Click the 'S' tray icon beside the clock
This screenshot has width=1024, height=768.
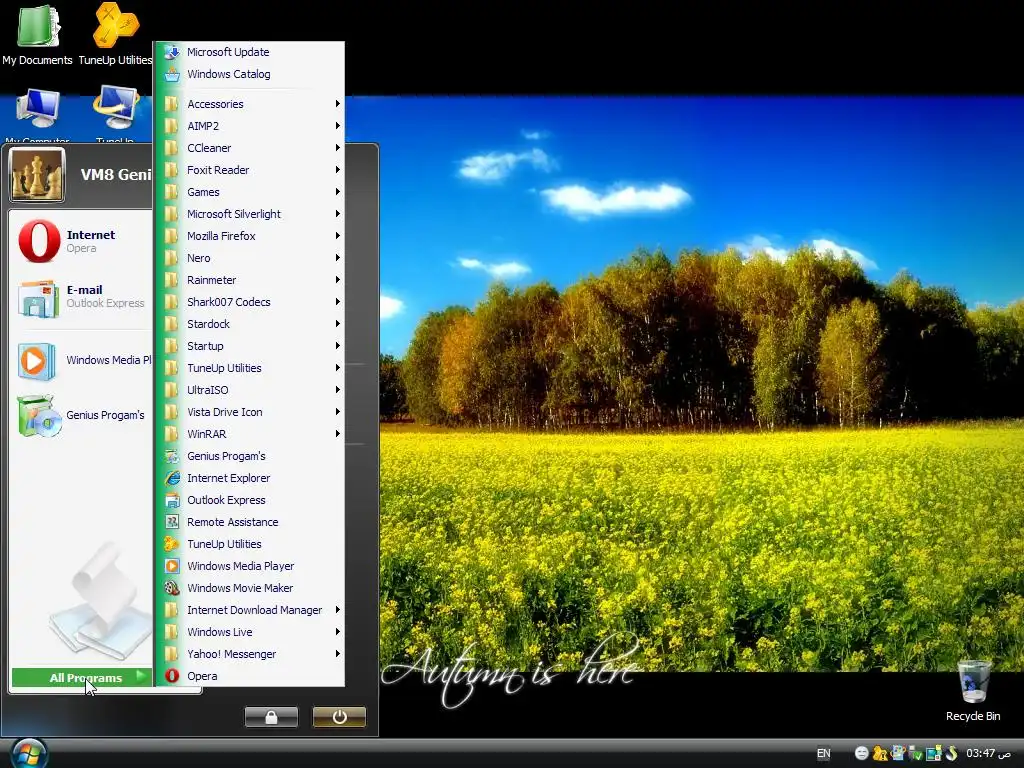(952, 754)
